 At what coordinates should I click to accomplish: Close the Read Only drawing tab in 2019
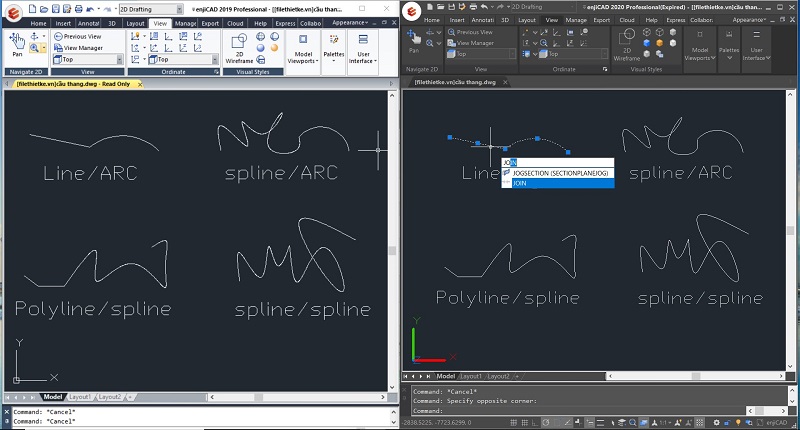click(140, 84)
